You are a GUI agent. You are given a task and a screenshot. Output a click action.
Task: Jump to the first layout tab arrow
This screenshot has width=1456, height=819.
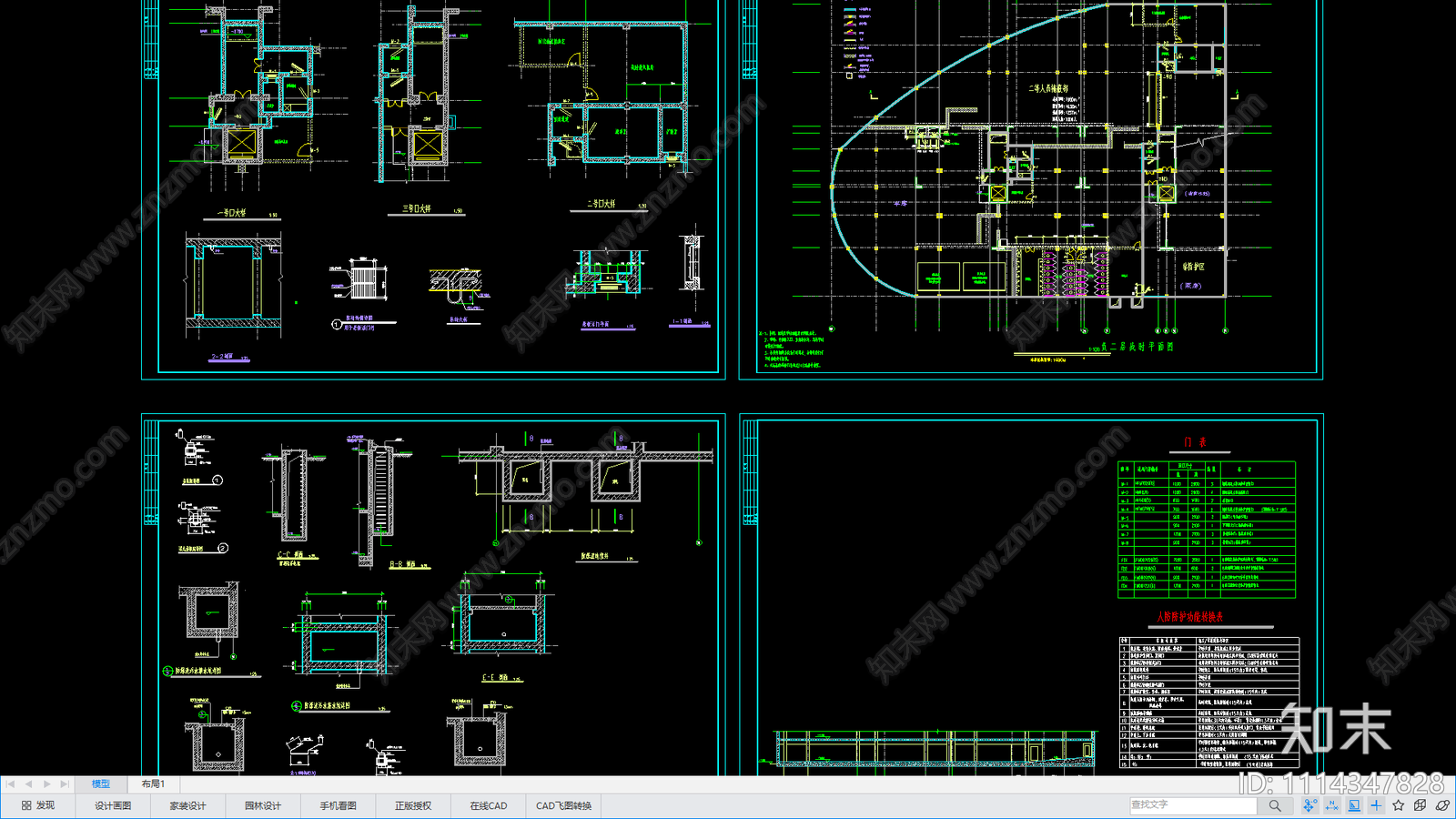click(11, 784)
